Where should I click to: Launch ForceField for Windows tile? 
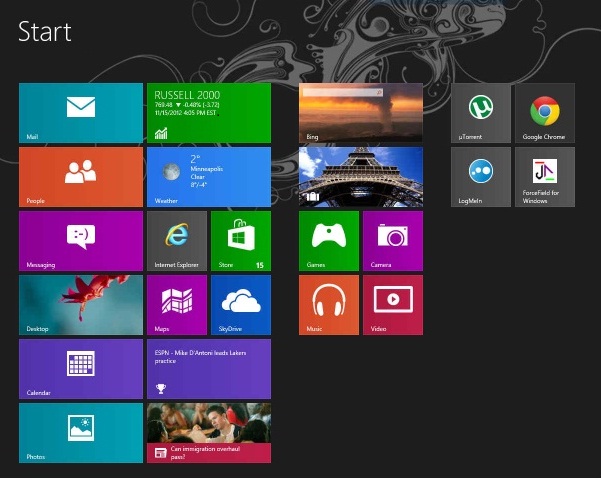pyautogui.click(x=545, y=177)
